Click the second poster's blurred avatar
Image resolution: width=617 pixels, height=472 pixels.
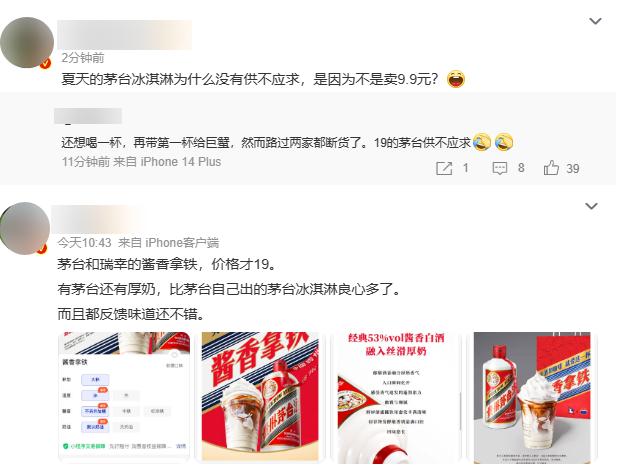pos(25,229)
